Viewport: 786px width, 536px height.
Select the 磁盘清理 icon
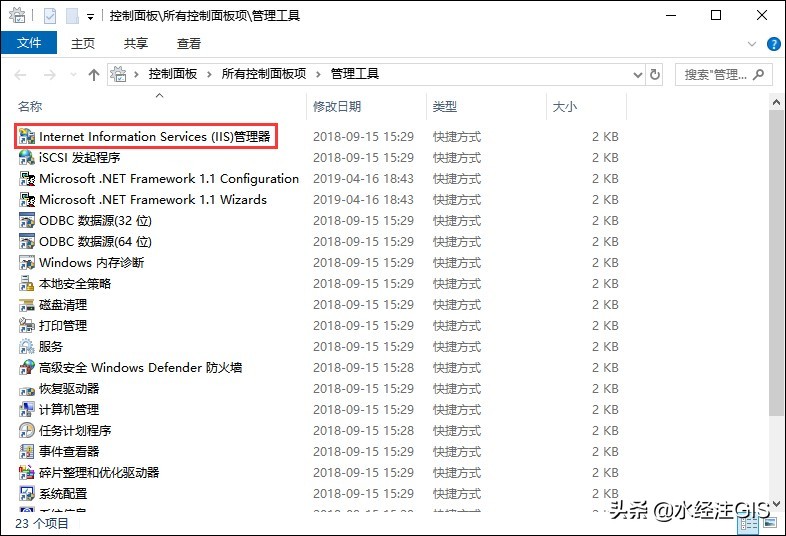(x=27, y=305)
